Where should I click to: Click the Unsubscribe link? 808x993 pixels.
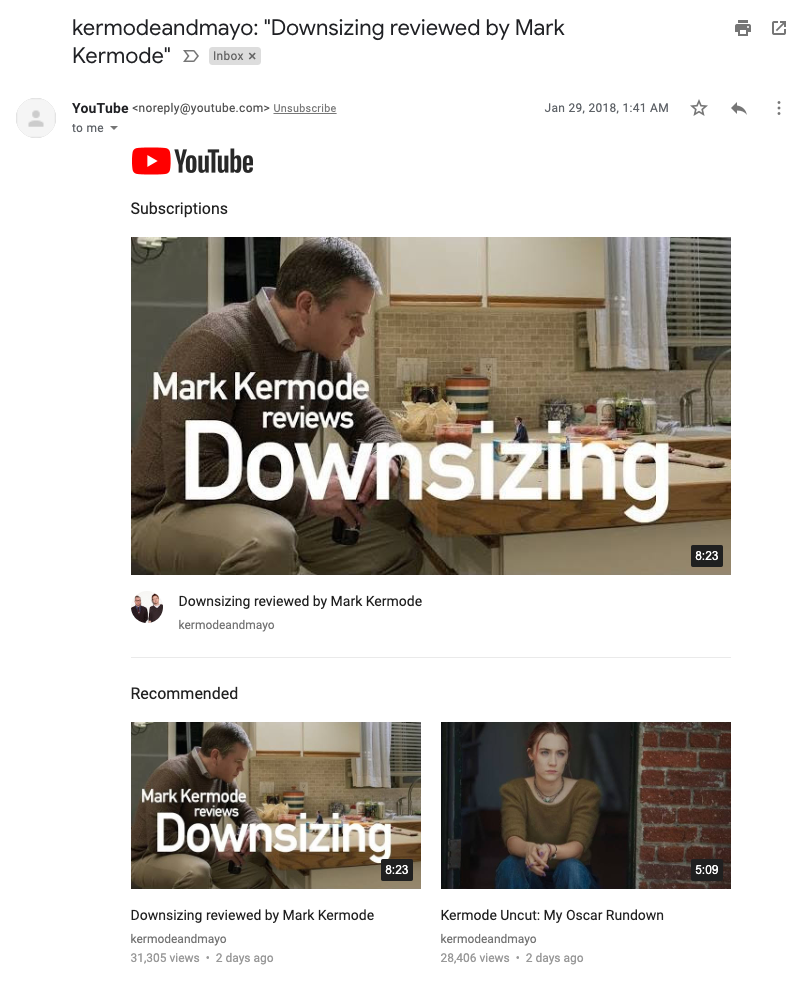coord(305,108)
